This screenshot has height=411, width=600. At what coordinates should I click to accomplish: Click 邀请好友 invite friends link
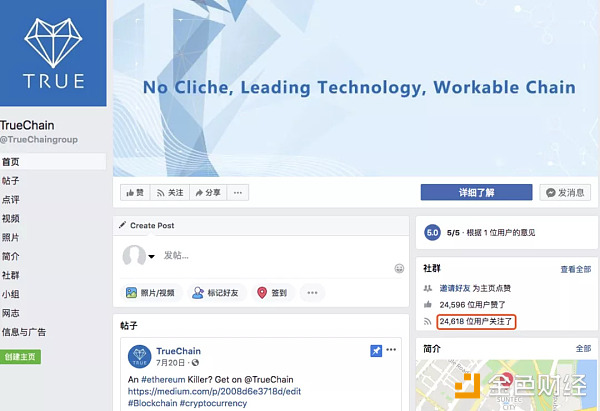[x=455, y=288]
